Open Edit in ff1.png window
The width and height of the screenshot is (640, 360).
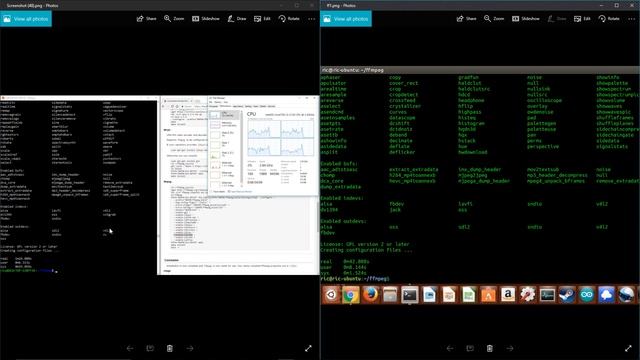pyautogui.click(x=582, y=19)
